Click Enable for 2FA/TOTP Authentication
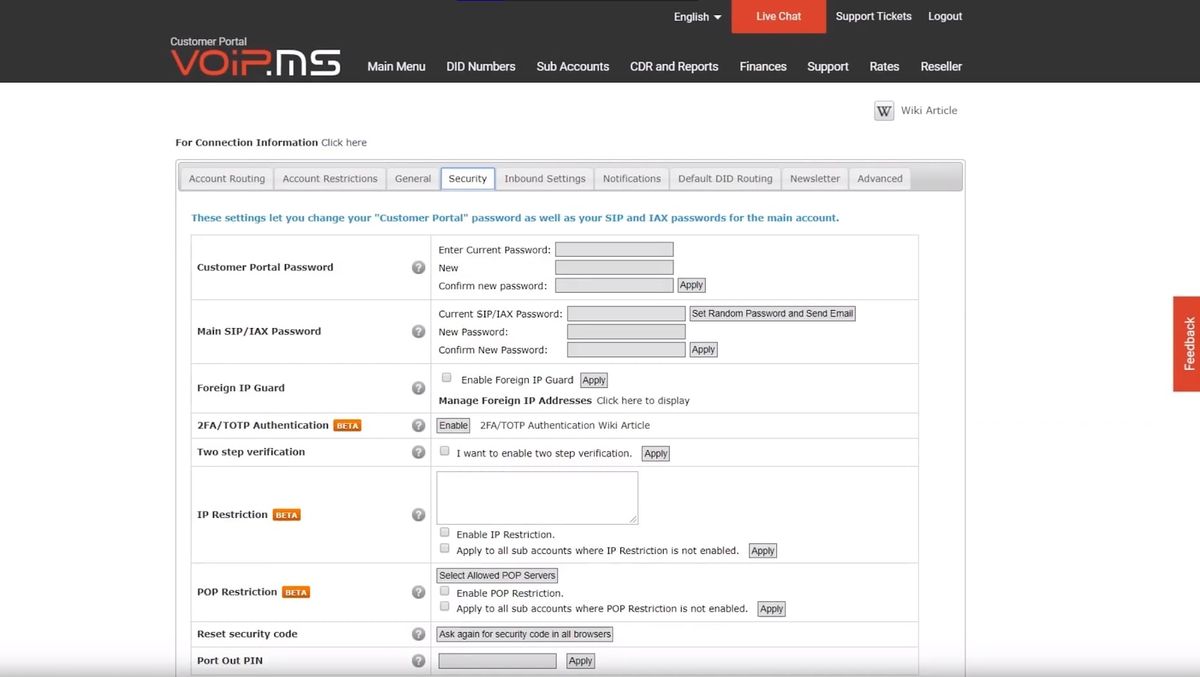Screen dimensions: 1200x677 click(x=452, y=424)
